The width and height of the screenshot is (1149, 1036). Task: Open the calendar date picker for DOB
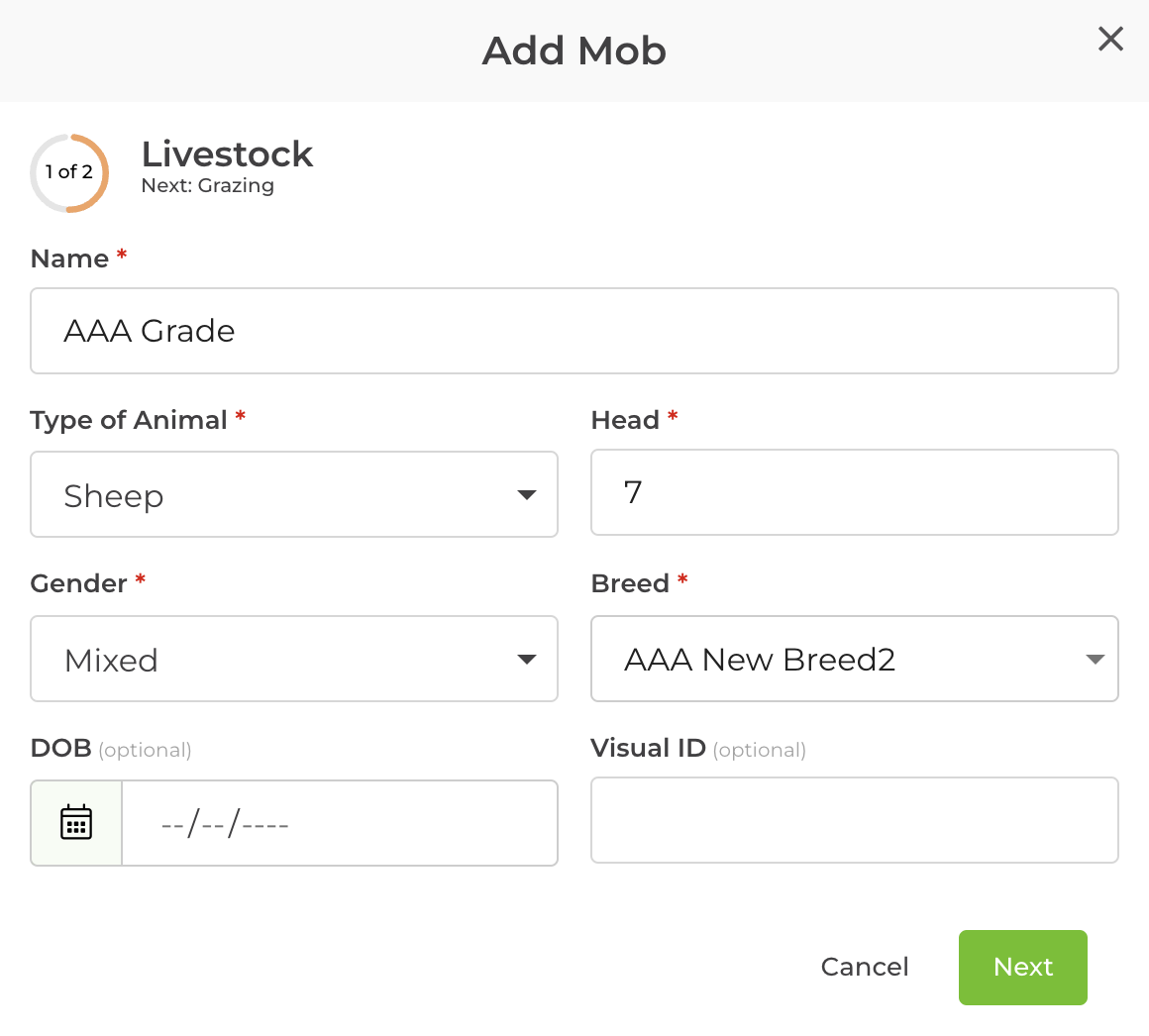(x=75, y=822)
